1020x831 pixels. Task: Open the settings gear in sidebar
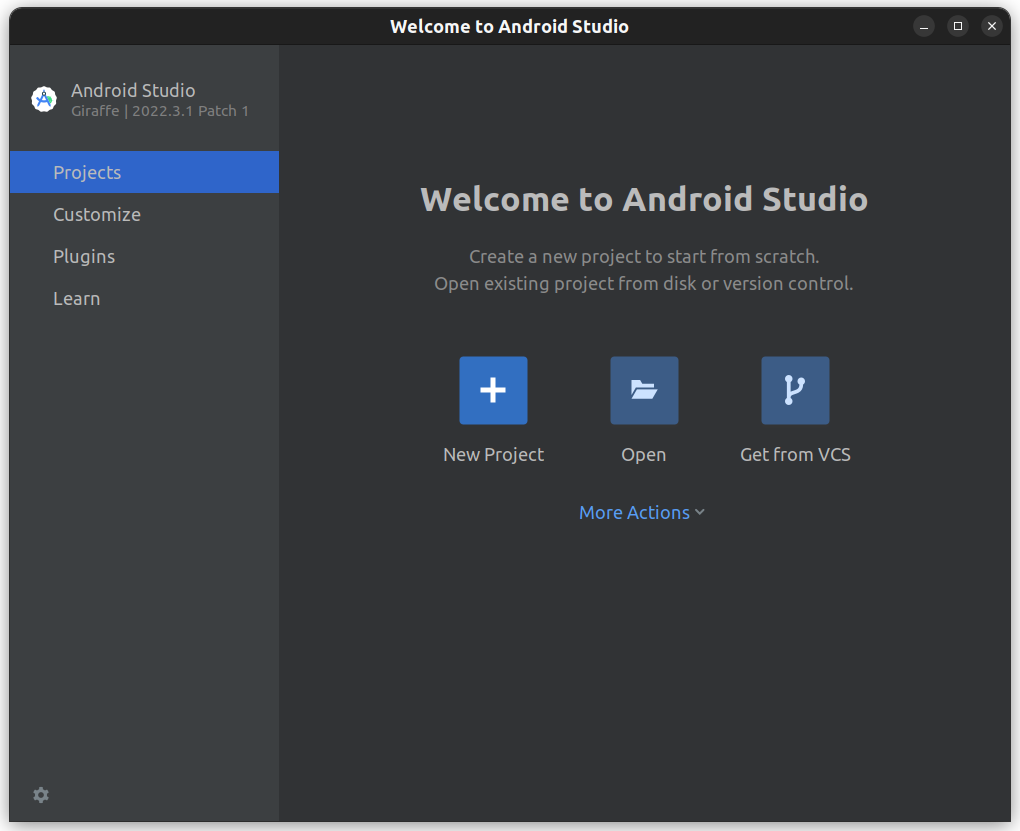[x=41, y=795]
